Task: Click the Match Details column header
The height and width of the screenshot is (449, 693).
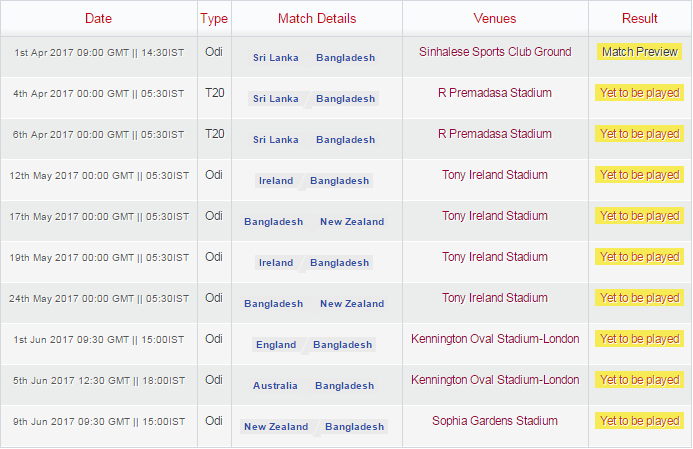Action: pos(316,18)
